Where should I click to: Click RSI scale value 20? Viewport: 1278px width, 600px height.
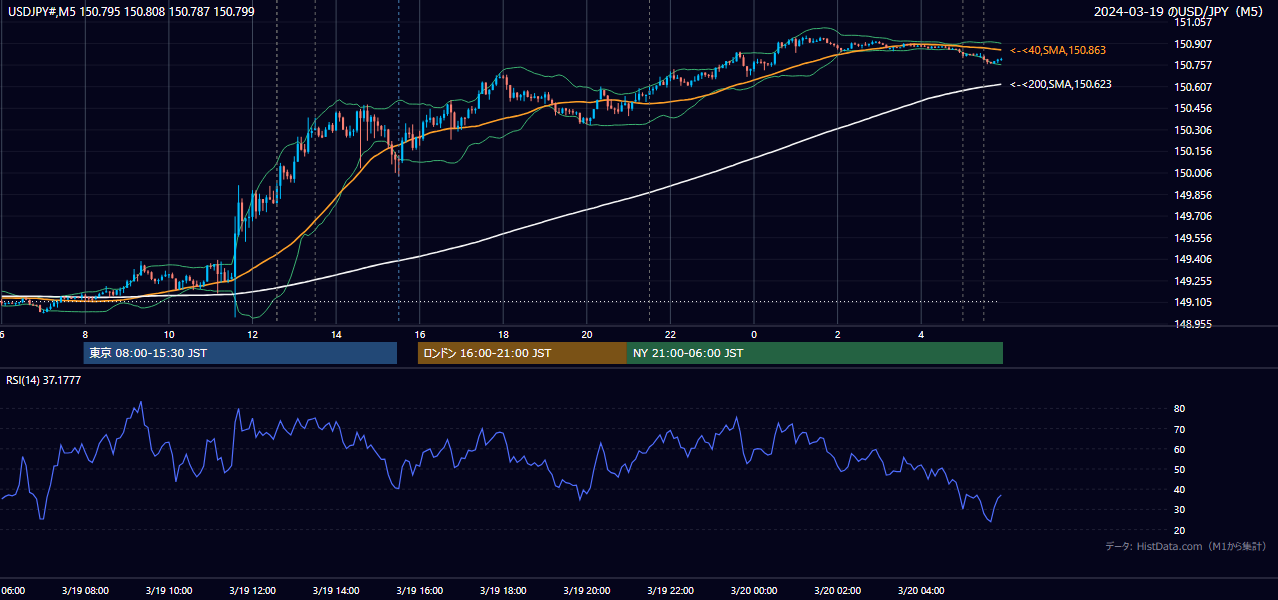1179,531
